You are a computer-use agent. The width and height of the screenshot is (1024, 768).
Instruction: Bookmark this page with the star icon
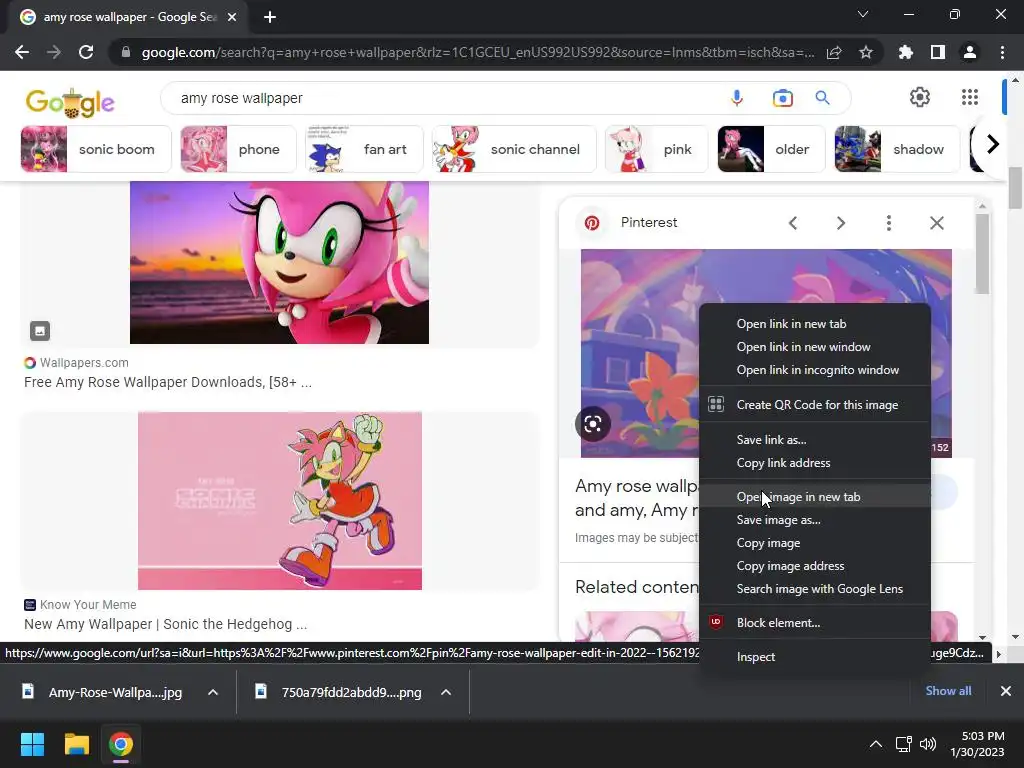pyautogui.click(x=866, y=52)
